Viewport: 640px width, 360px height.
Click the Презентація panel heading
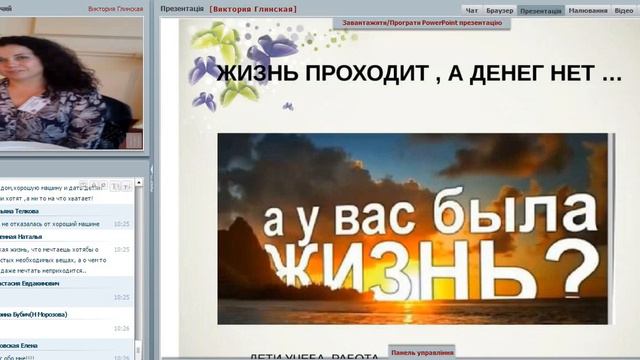pyautogui.click(x=182, y=9)
